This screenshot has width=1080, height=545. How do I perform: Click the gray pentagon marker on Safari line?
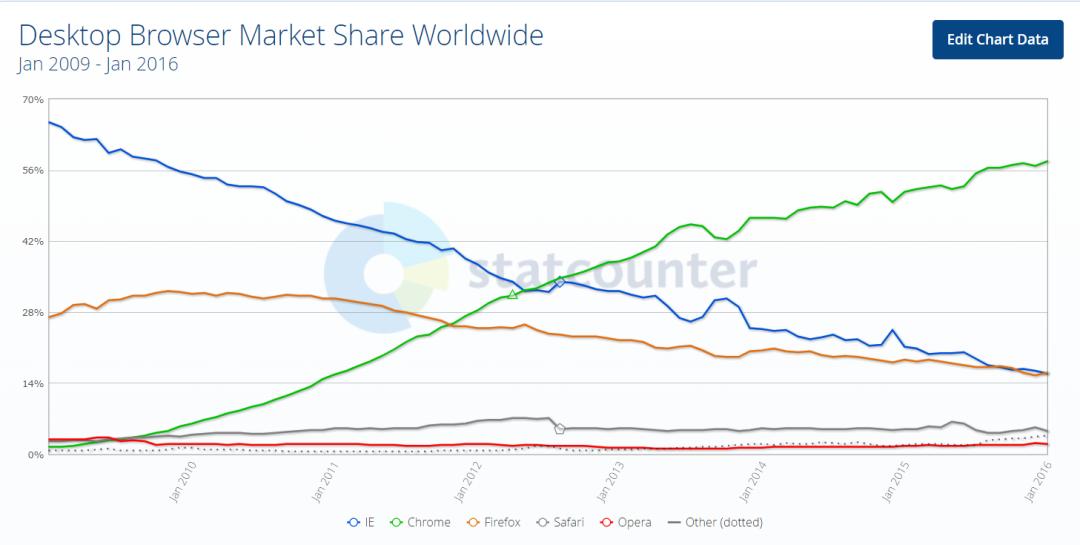559,429
